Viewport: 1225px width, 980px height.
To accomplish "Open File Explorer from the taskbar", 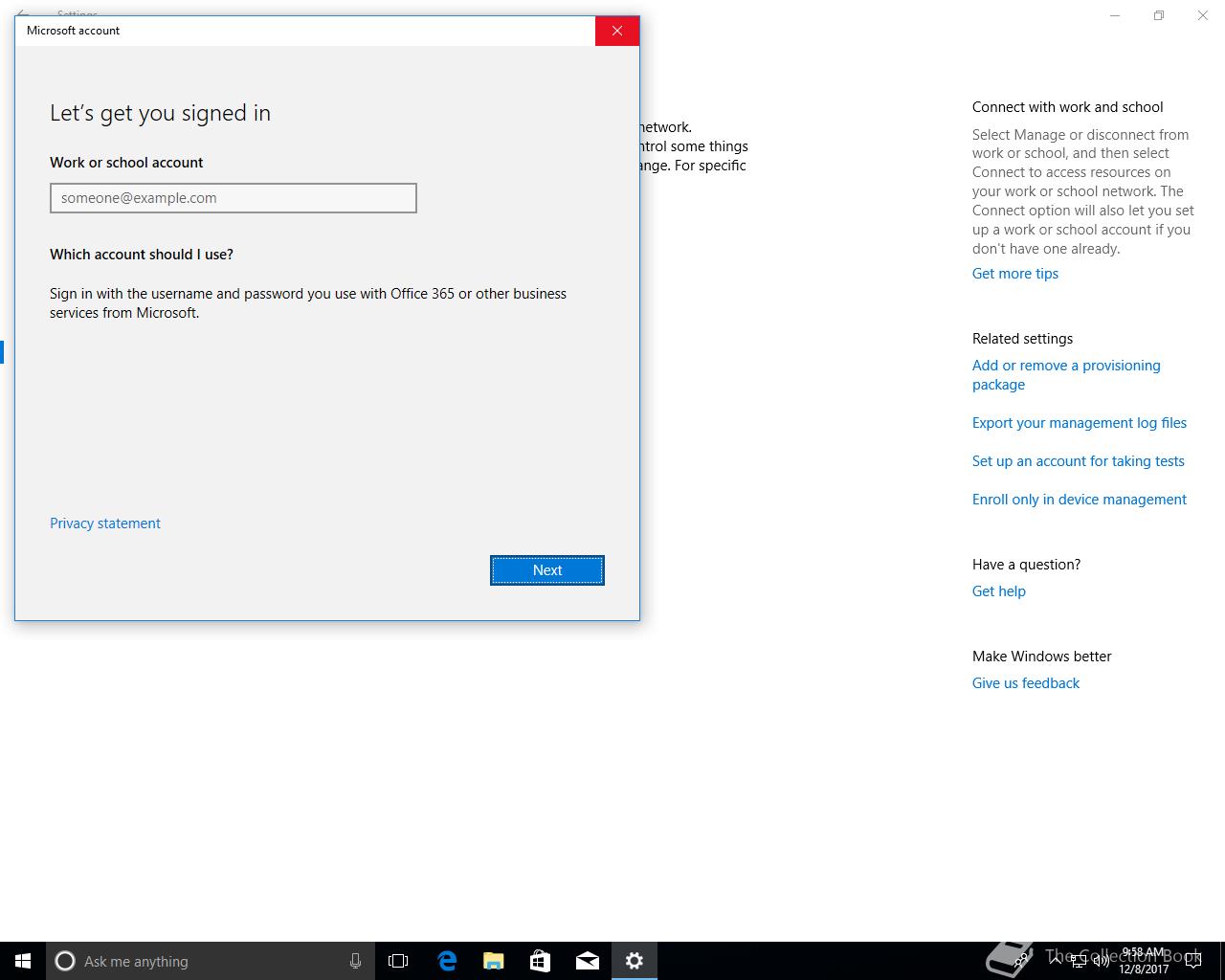I will [x=493, y=961].
